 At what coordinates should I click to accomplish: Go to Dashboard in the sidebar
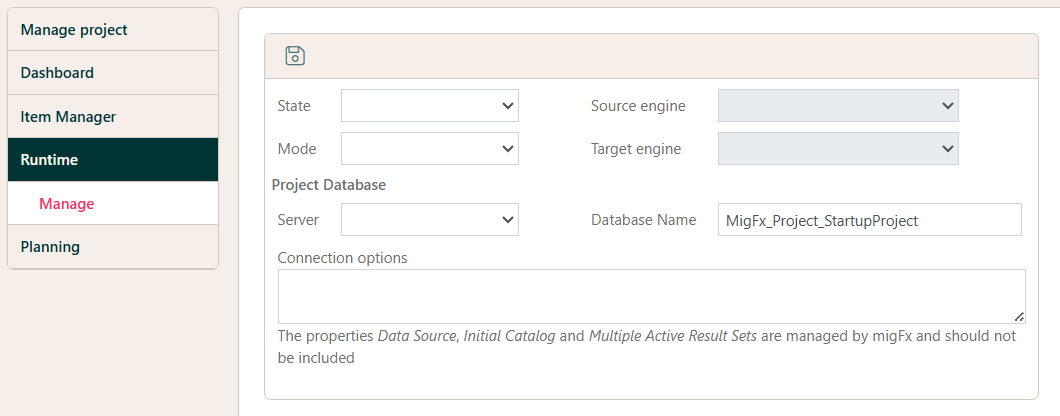click(x=112, y=73)
